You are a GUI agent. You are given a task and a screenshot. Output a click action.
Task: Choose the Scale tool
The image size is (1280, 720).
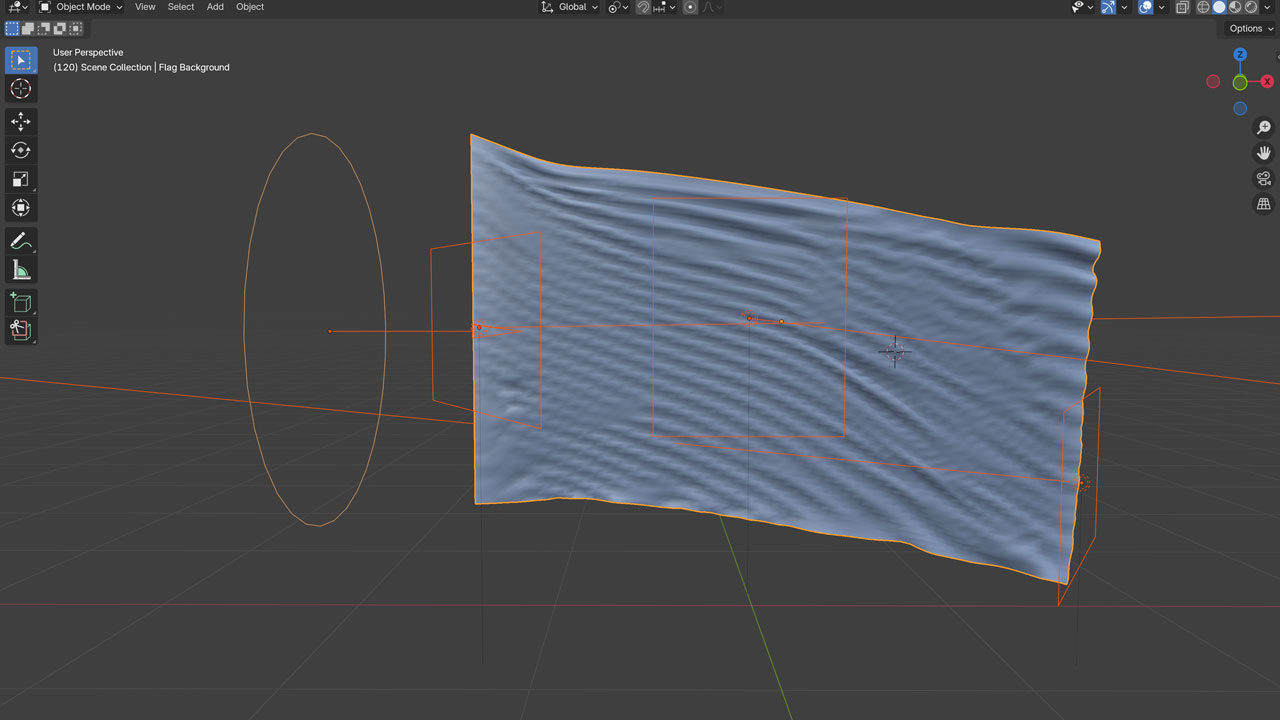[20, 179]
